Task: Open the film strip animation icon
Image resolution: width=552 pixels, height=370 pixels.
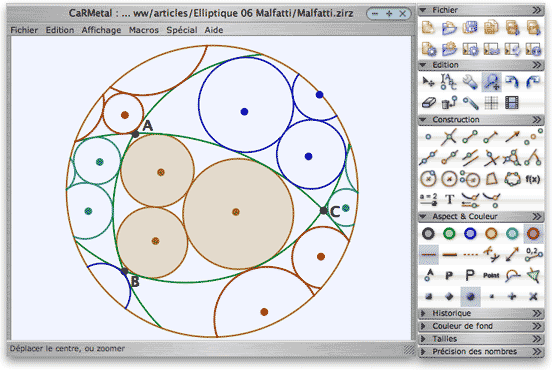Action: tap(512, 103)
